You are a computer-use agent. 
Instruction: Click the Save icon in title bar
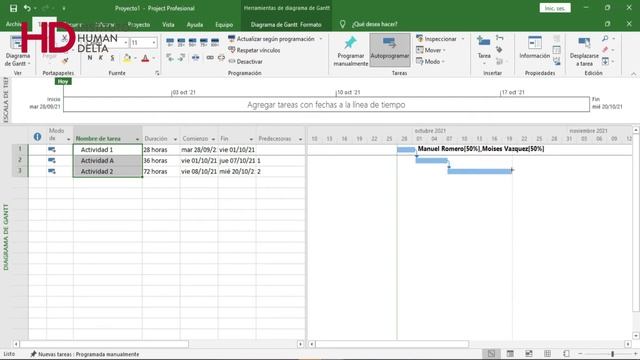(x=13, y=8)
